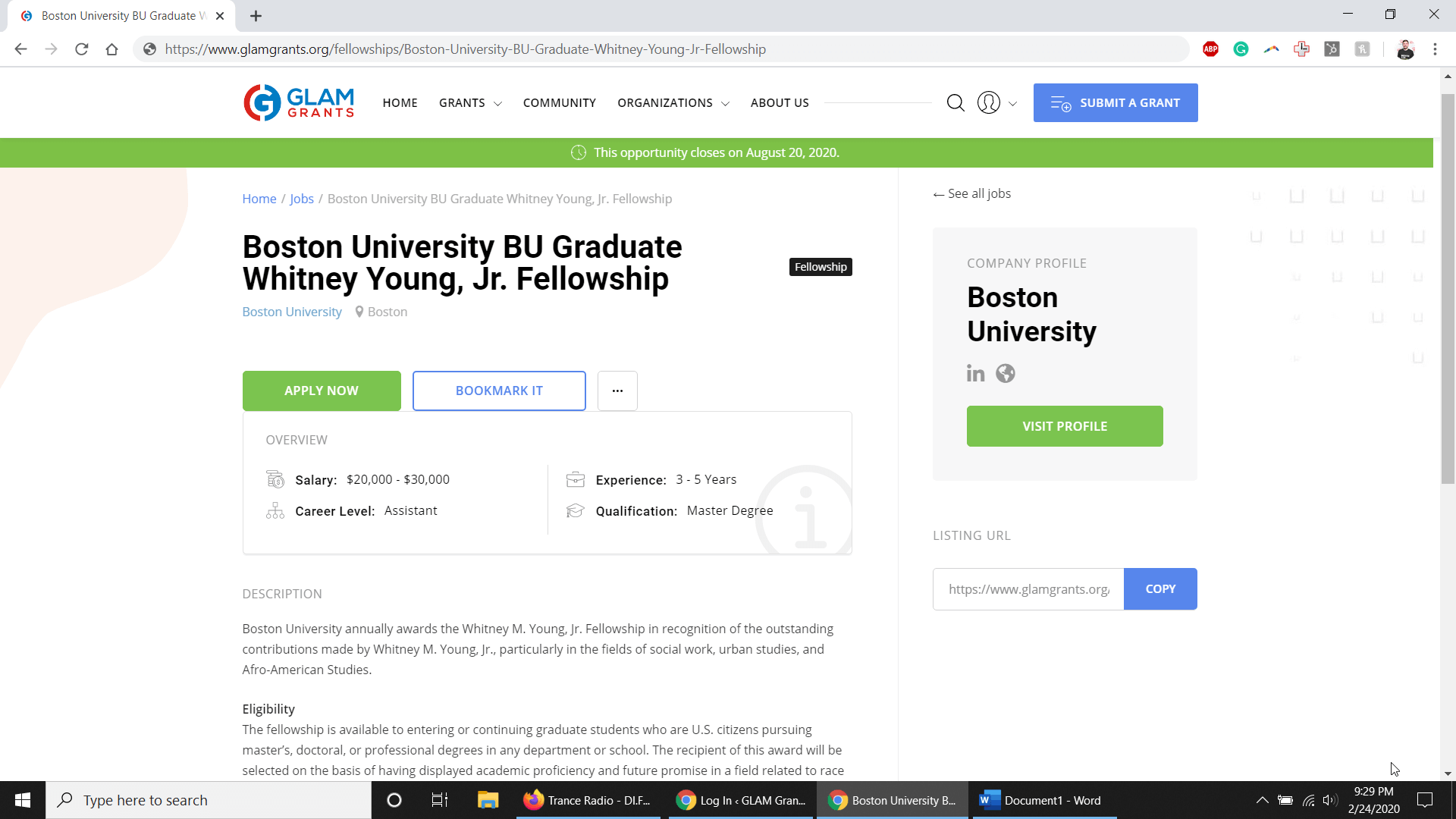Click the AdBlock Plus extension icon

pyautogui.click(x=1211, y=49)
